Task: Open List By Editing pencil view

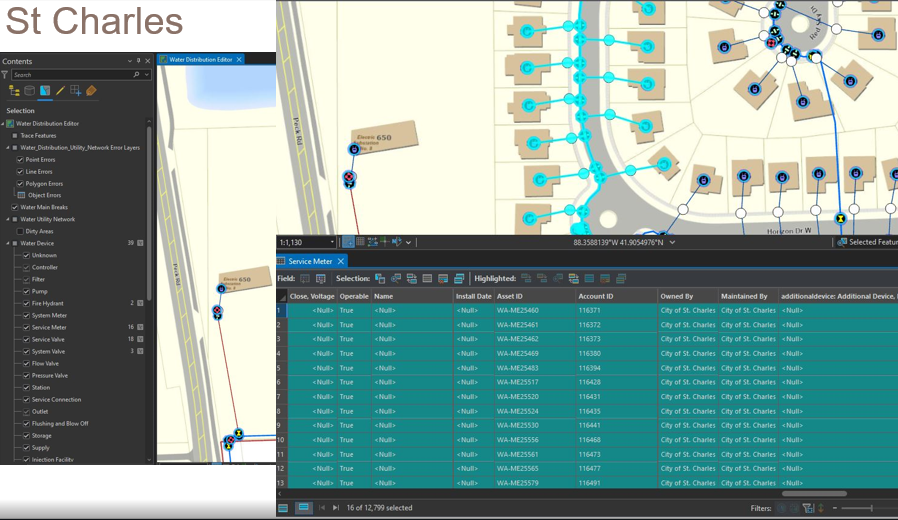Action: pos(60,90)
